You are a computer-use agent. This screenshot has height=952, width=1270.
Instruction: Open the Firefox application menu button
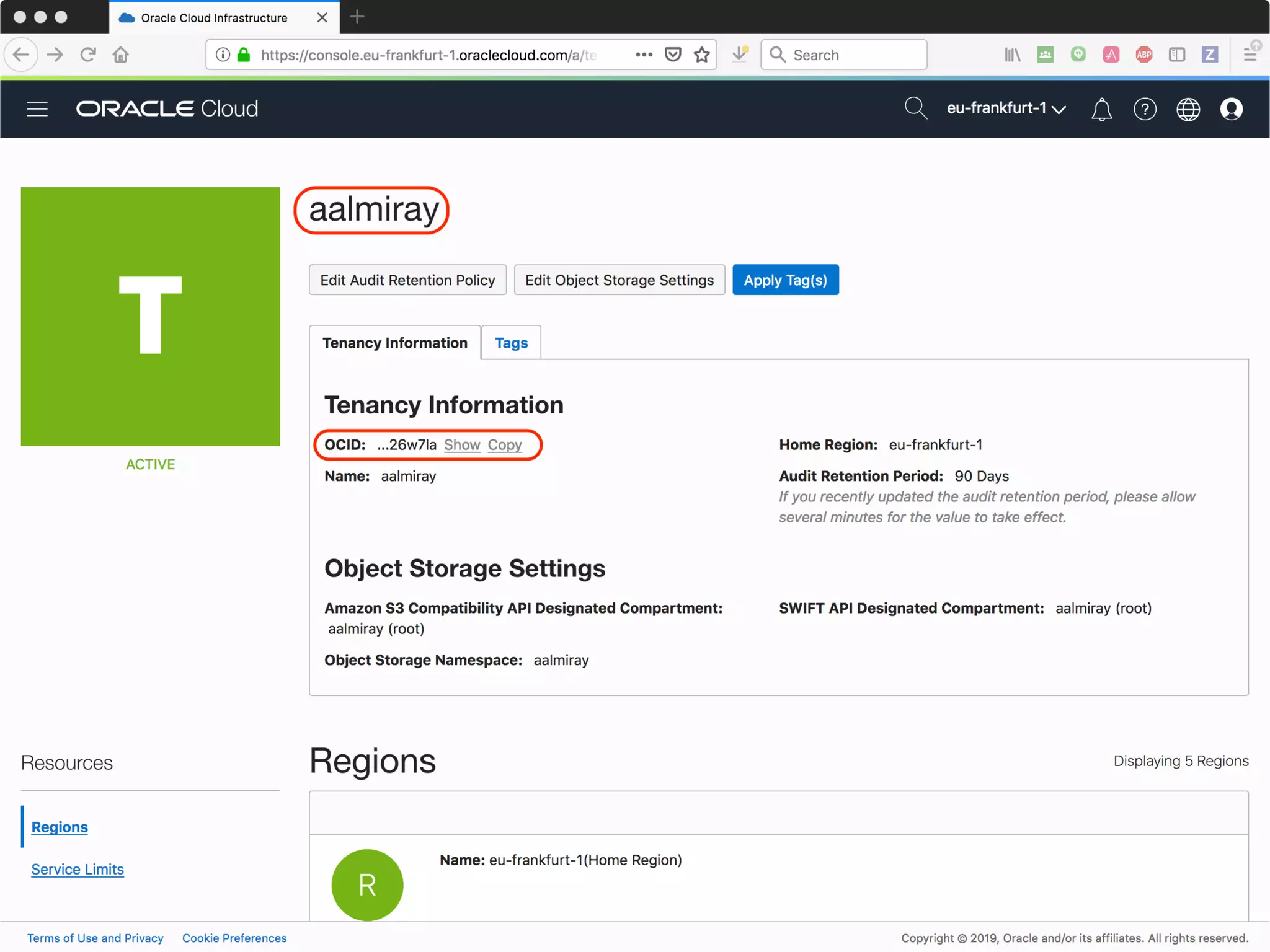coord(1250,55)
